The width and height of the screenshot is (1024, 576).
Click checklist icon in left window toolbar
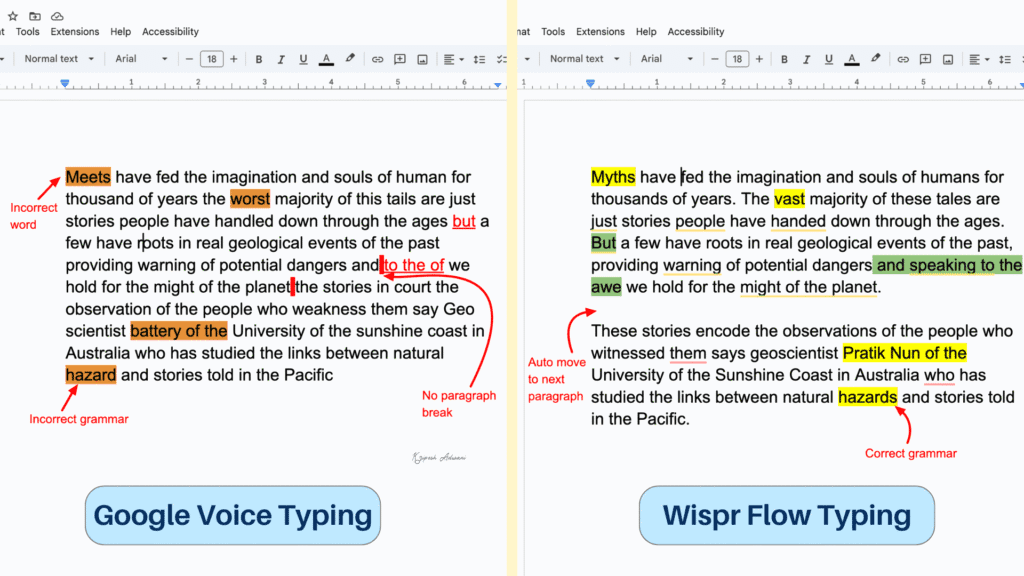click(502, 59)
